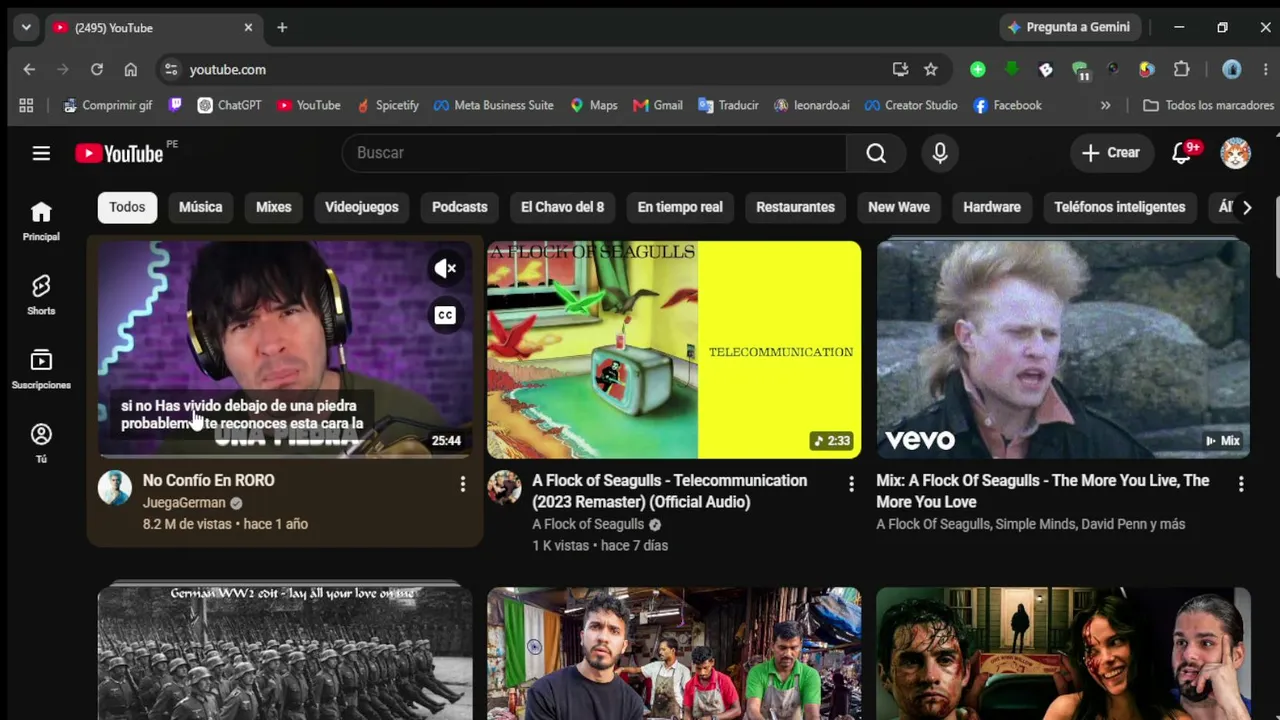The image size is (1280, 720).
Task: Open the JuegaGerman channel name link
Action: [x=184, y=503]
